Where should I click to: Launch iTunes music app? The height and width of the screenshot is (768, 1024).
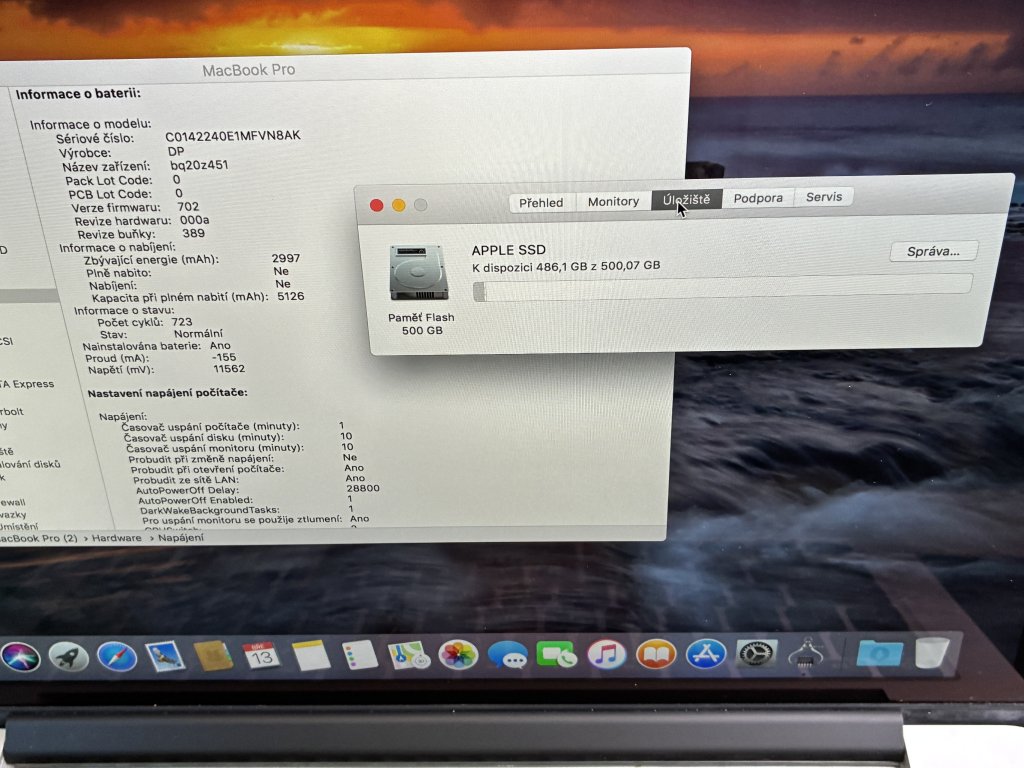(606, 655)
